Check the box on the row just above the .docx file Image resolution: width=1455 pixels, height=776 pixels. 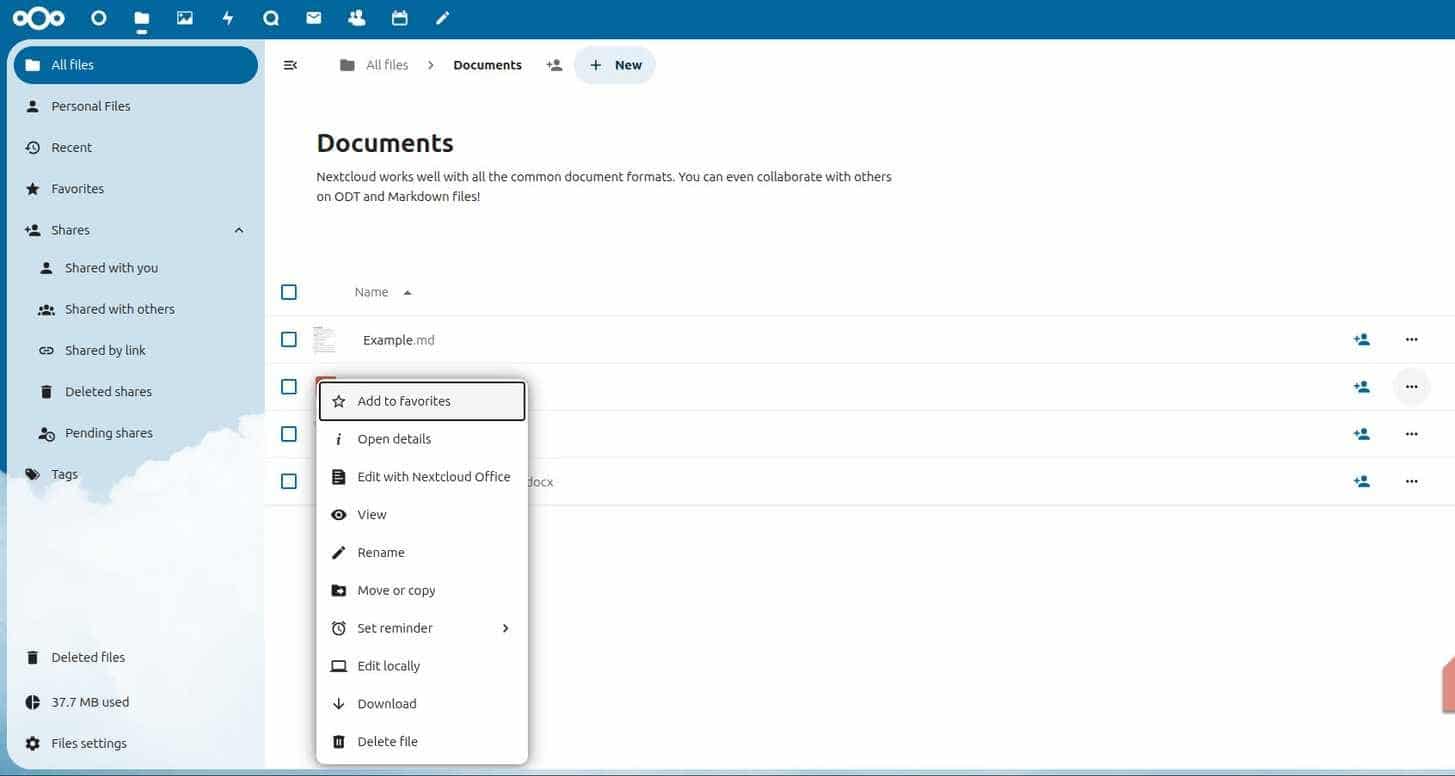pos(289,434)
